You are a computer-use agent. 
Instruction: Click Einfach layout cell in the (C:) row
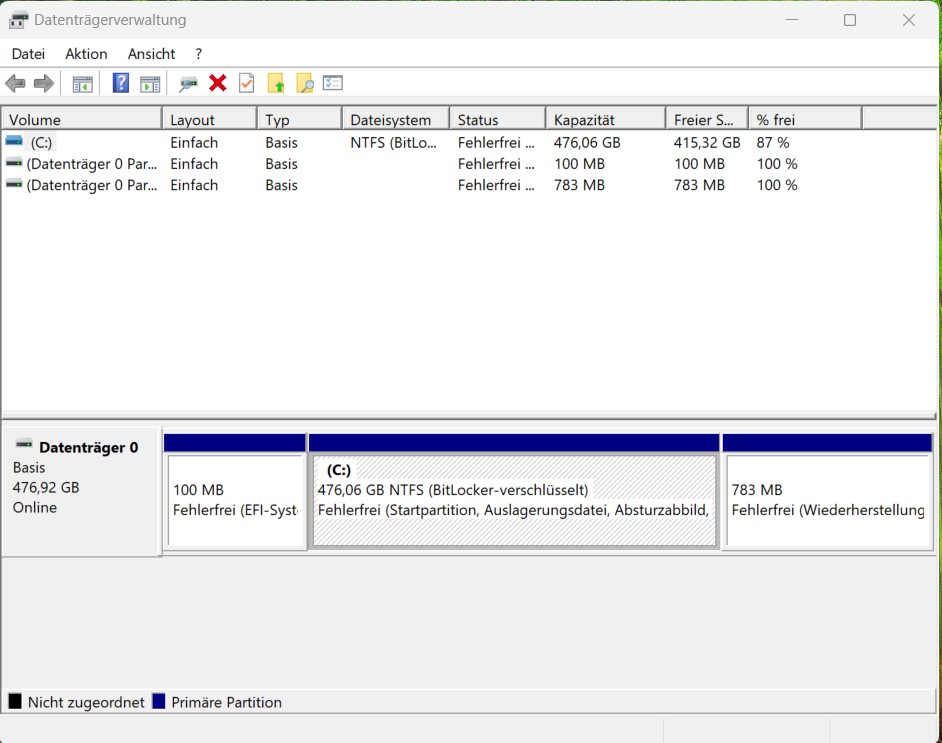click(x=194, y=143)
